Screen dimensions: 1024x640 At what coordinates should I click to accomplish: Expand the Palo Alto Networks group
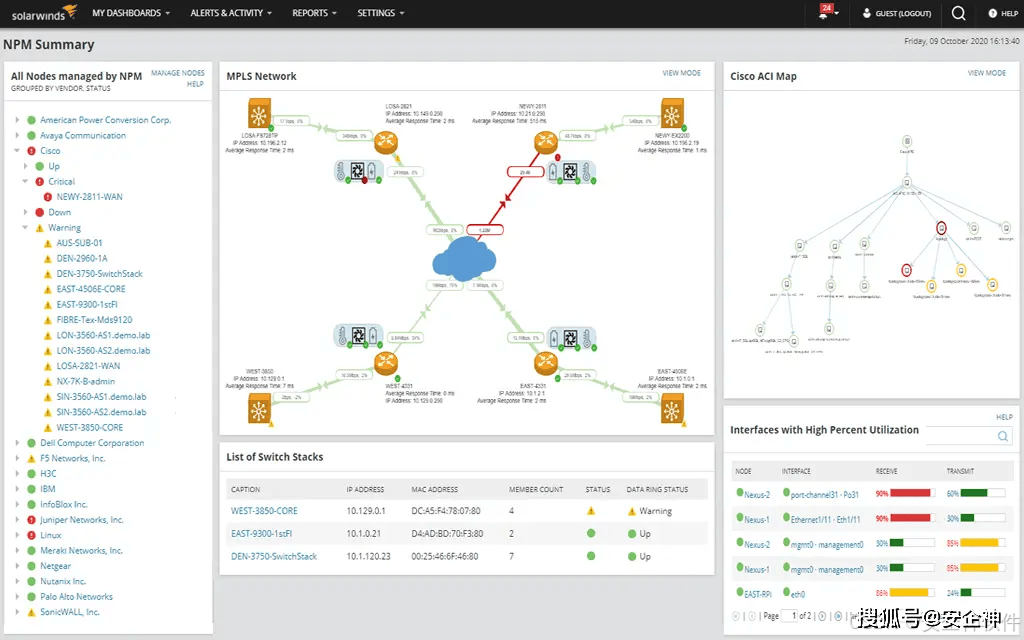(17, 597)
